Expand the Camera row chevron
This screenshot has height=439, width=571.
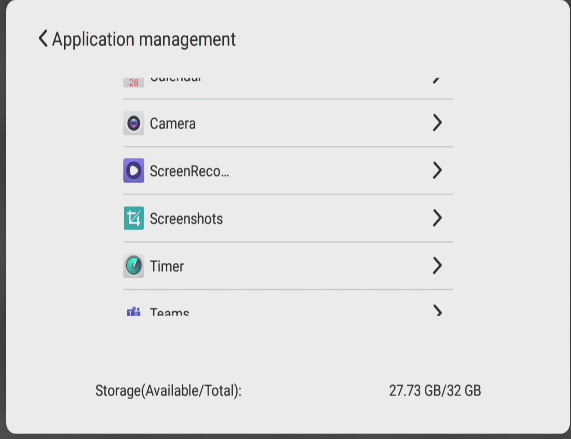(437, 123)
